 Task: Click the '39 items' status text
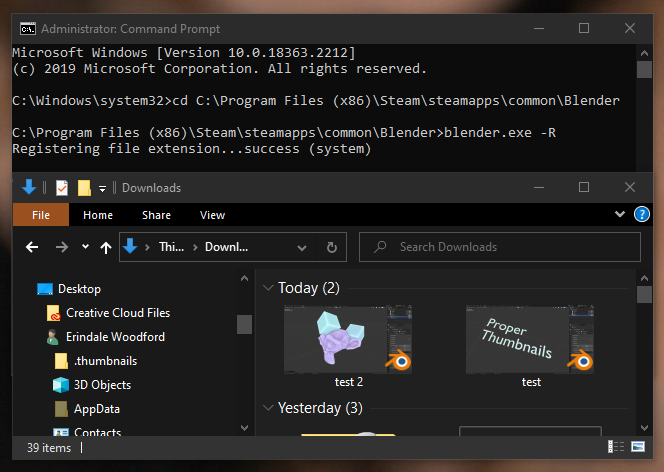[x=49, y=448]
